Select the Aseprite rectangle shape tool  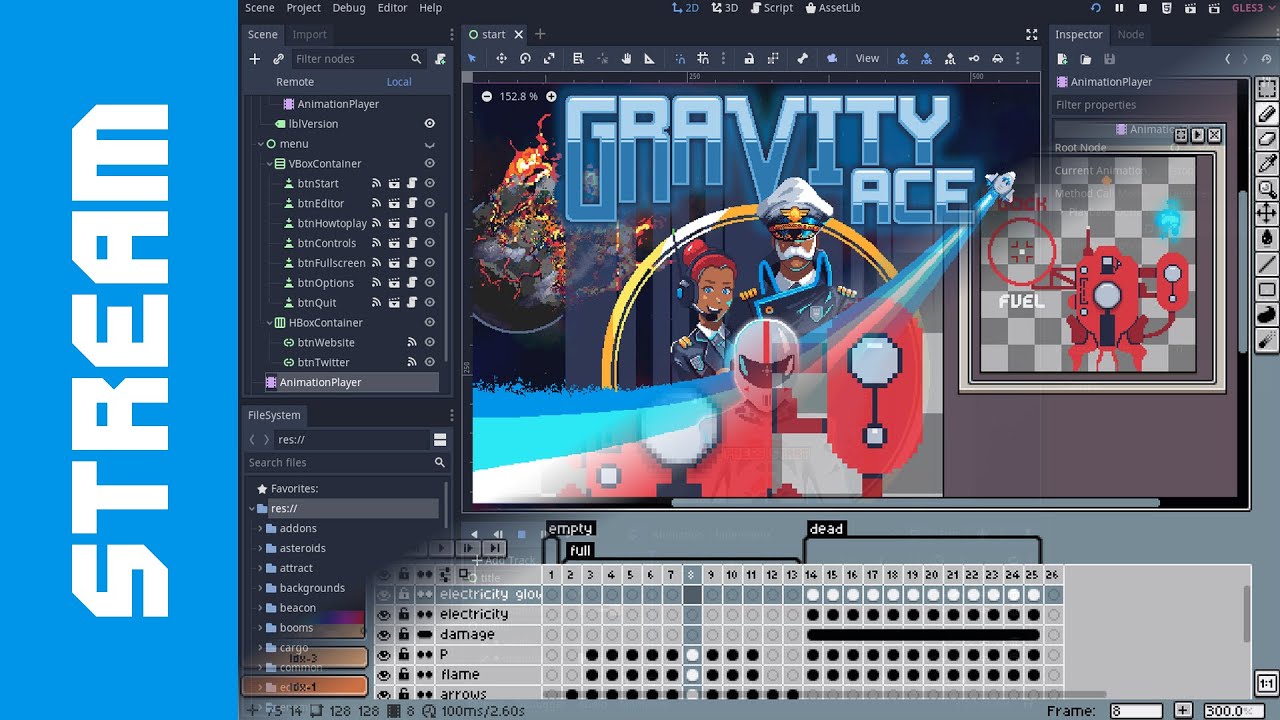[x=1266, y=290]
